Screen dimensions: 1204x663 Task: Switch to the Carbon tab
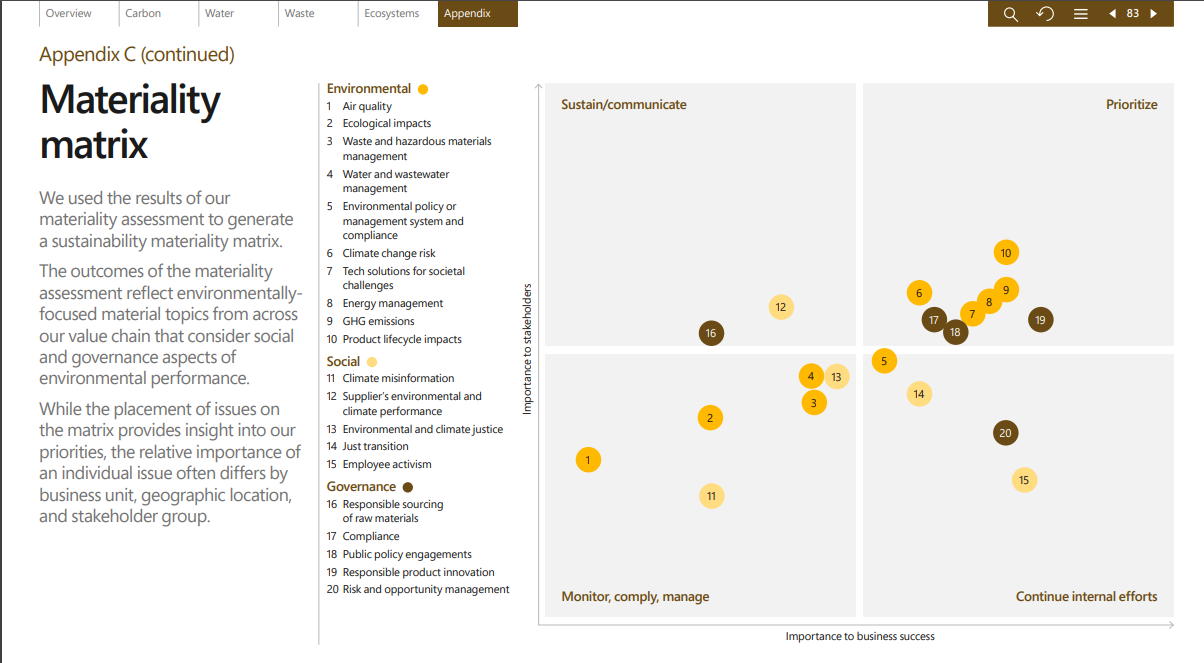click(143, 14)
